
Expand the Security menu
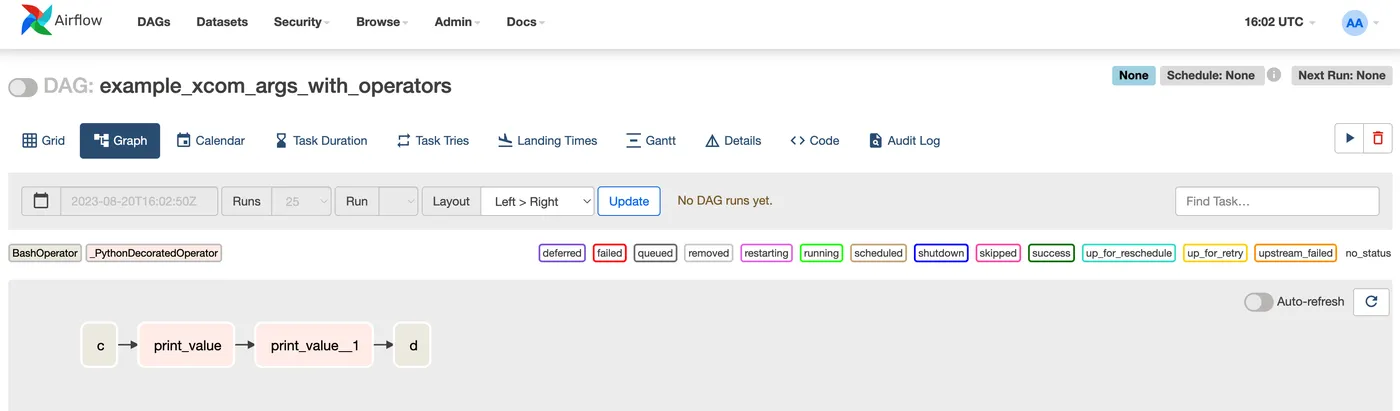click(301, 22)
